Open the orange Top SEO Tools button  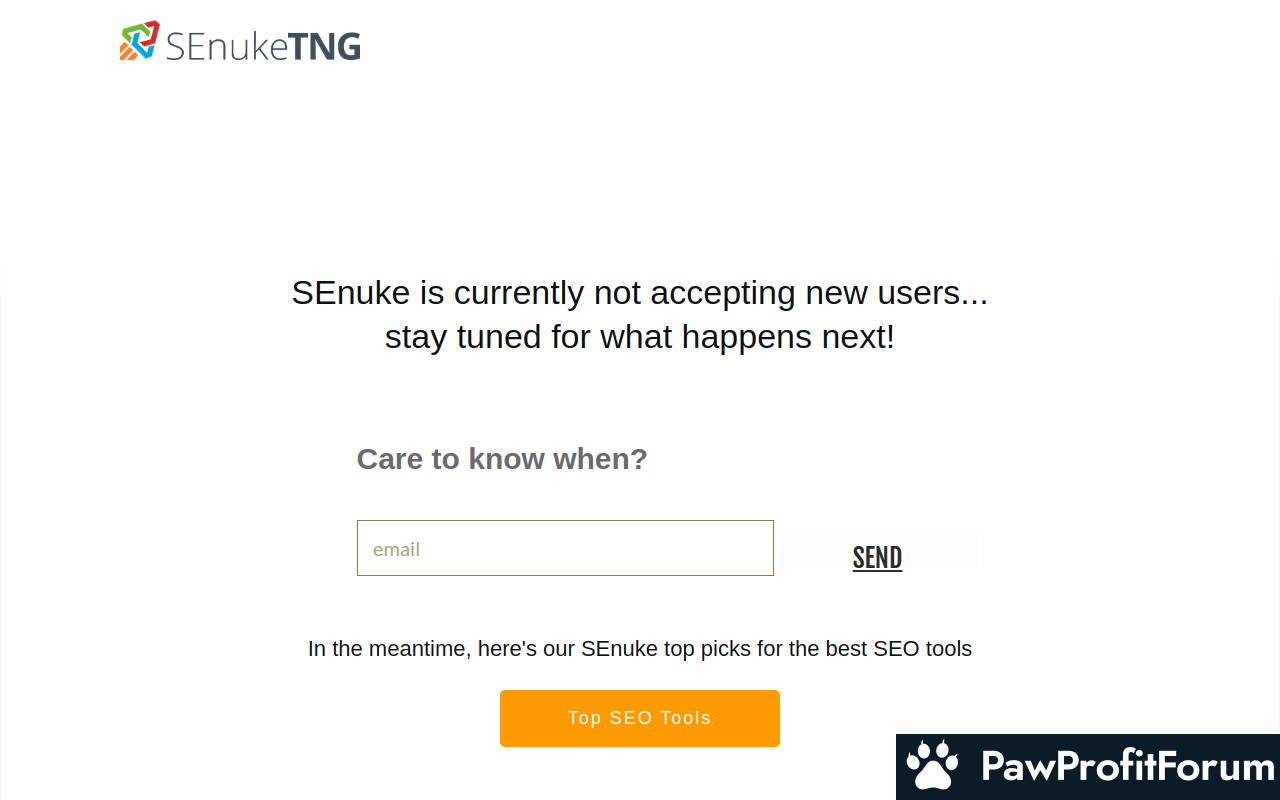point(640,718)
